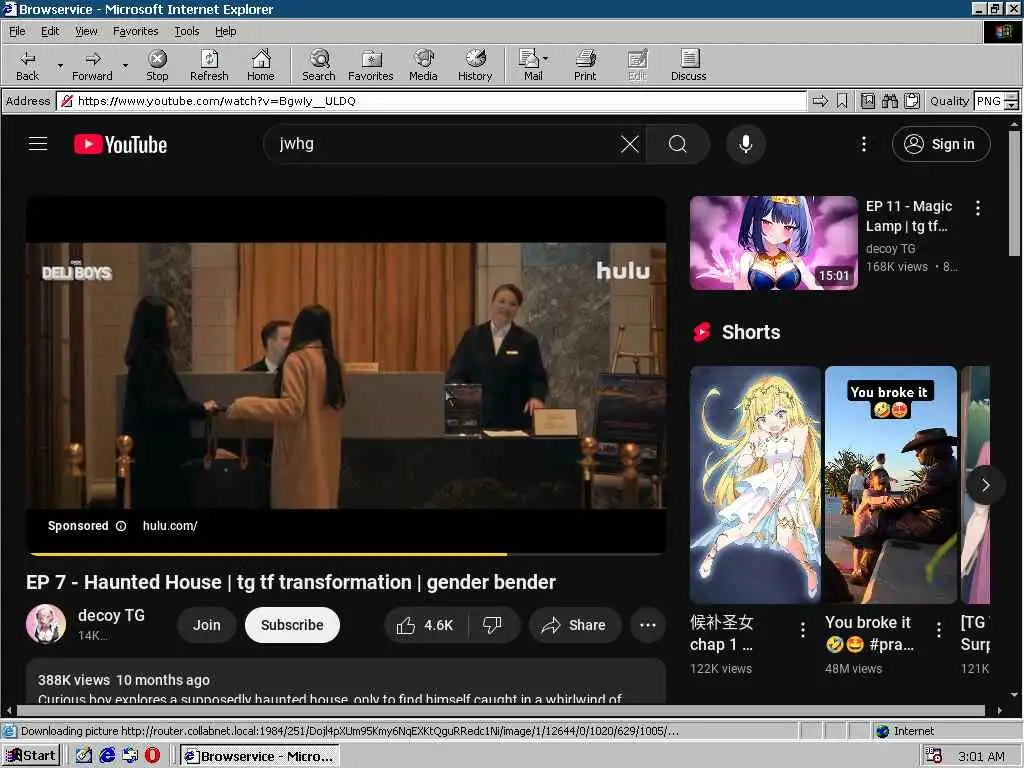Viewport: 1024px width, 768px height.
Task: Launch Internet Explorer from quick launch
Action: 107,756
